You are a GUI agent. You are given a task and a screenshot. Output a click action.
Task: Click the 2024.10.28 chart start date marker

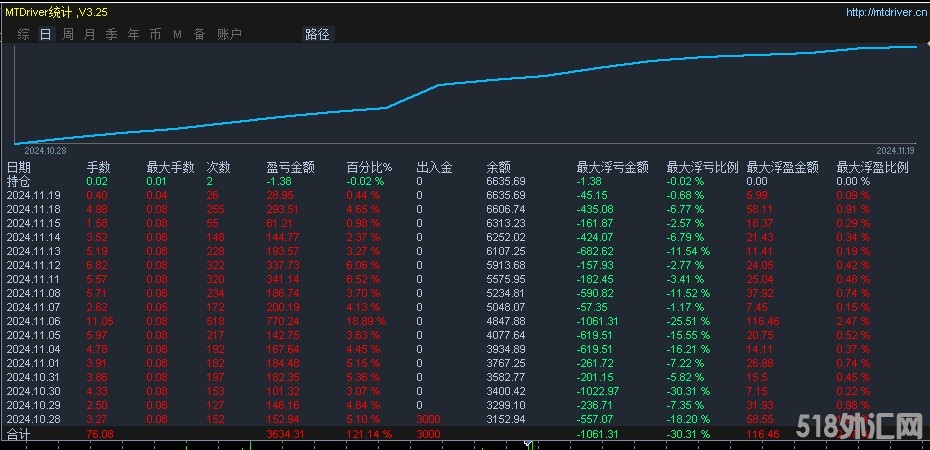[x=45, y=149]
